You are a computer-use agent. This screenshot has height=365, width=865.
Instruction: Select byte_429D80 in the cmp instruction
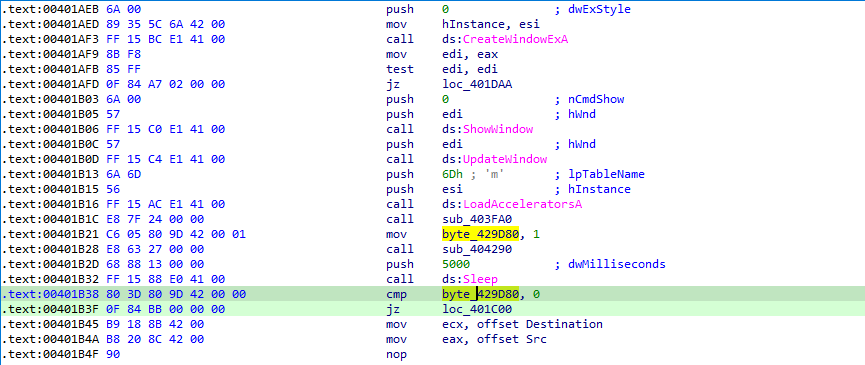[480, 294]
